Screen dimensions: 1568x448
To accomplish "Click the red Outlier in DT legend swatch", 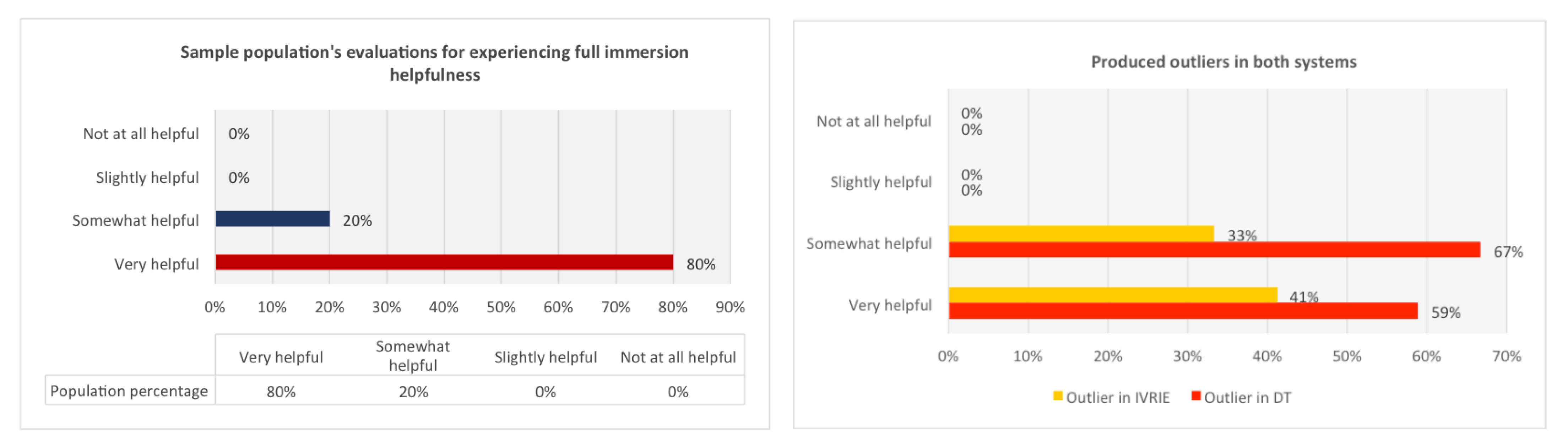I will (x=1195, y=396).
